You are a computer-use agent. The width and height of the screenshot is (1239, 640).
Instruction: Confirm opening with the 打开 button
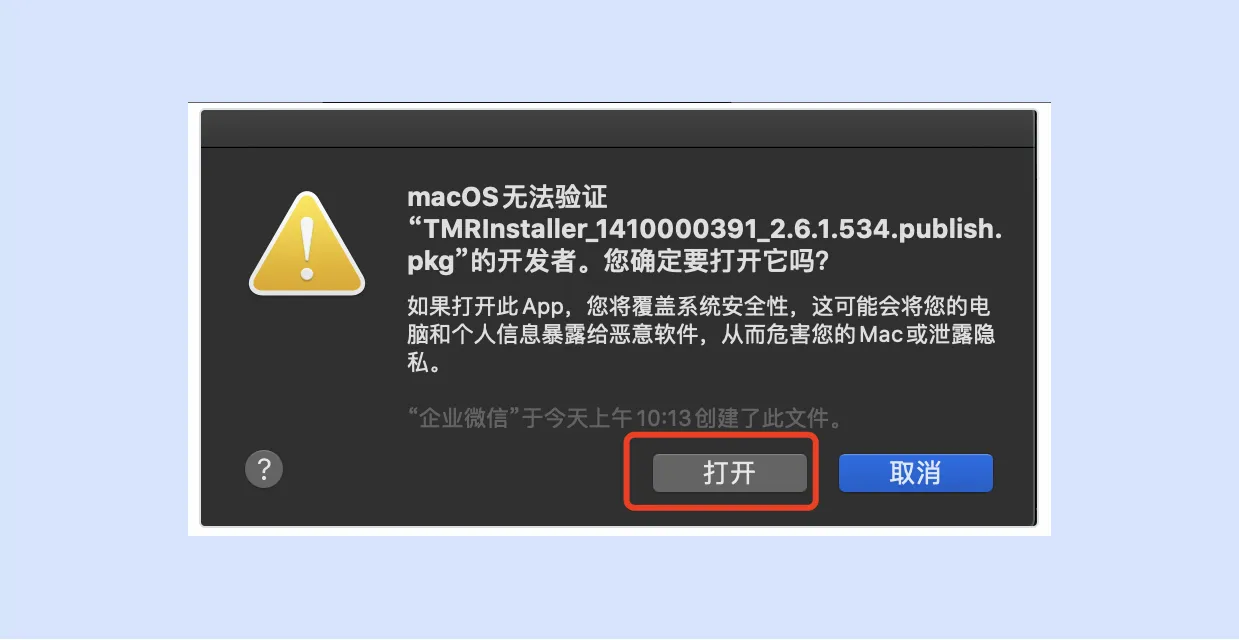[730, 473]
